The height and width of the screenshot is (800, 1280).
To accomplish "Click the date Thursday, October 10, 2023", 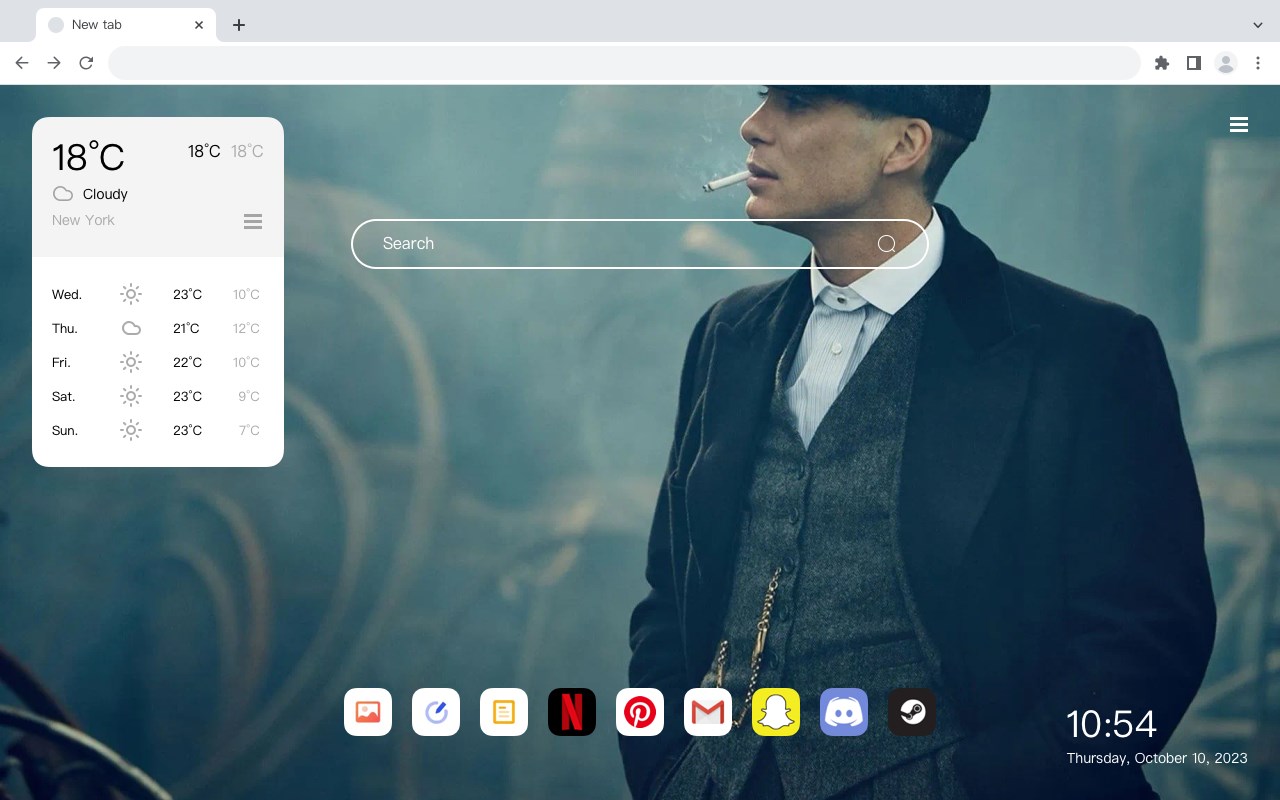I will point(1157,758).
